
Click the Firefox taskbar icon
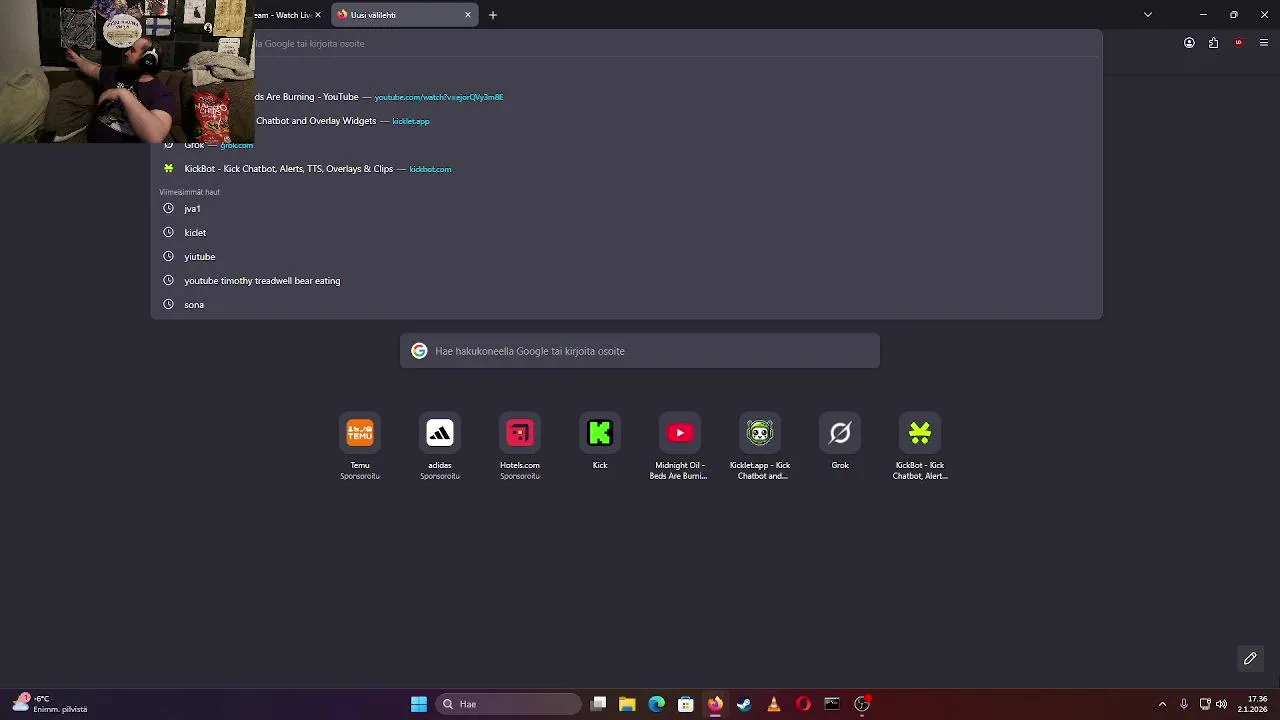[715, 704]
